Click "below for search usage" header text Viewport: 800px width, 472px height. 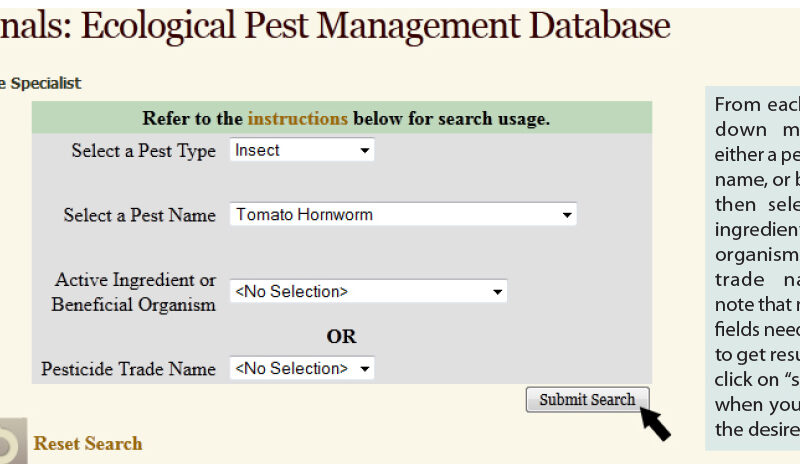[451, 119]
